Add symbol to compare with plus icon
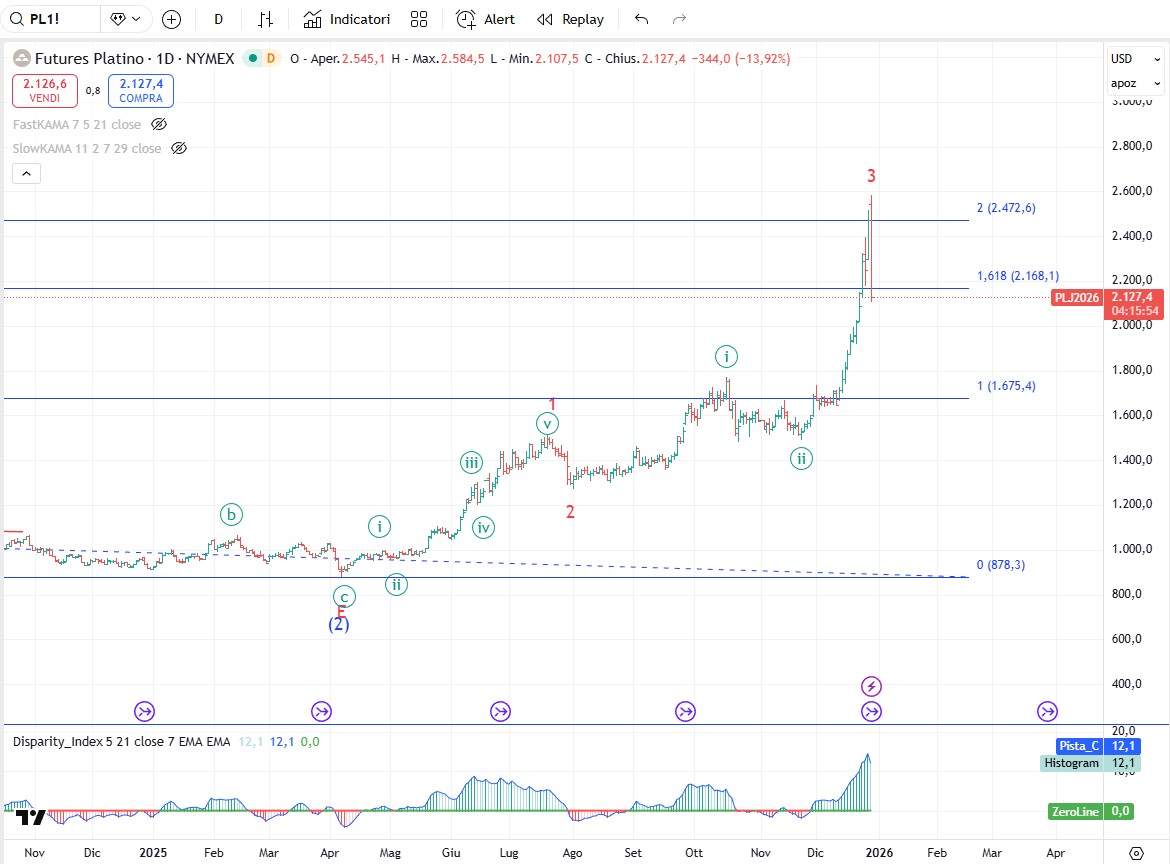The height and width of the screenshot is (864, 1170). click(172, 19)
